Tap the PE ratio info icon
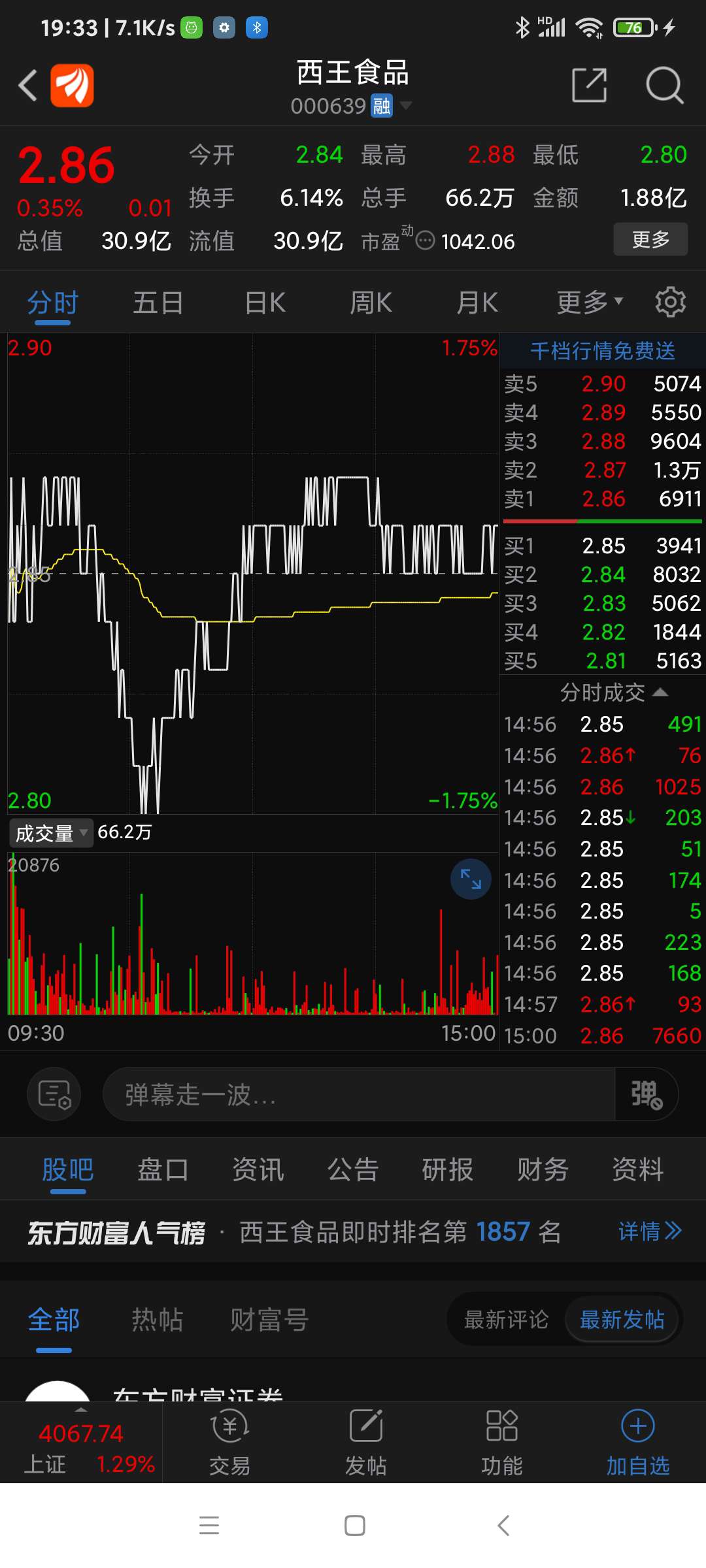Viewport: 706px width, 1568px height. point(425,241)
